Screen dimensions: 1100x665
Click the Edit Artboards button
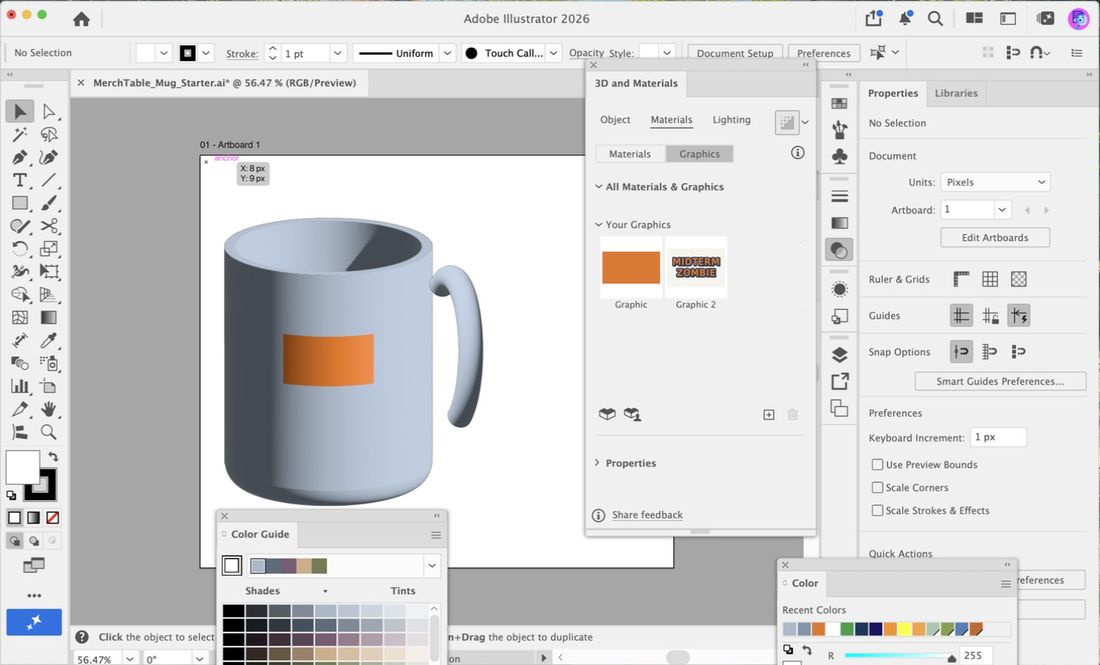995,238
